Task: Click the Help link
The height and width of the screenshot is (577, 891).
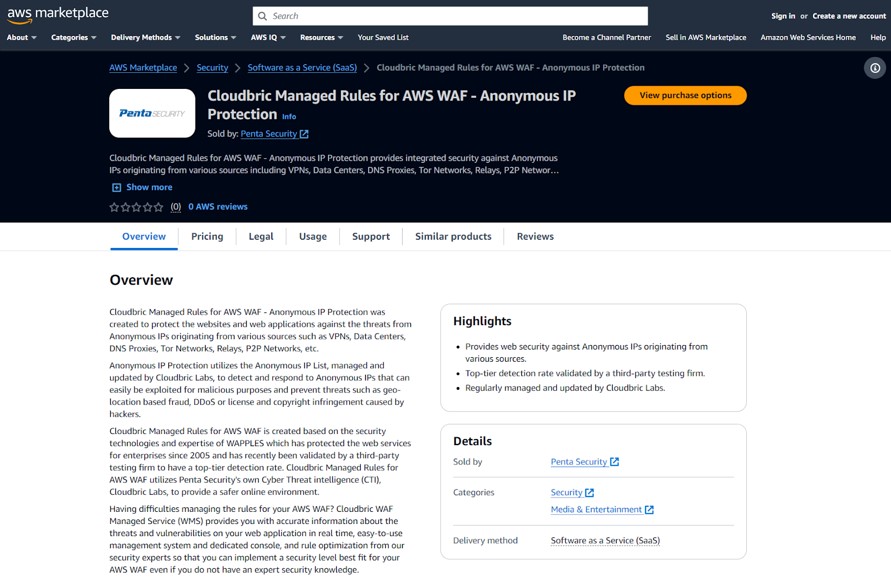Action: pos(878,38)
